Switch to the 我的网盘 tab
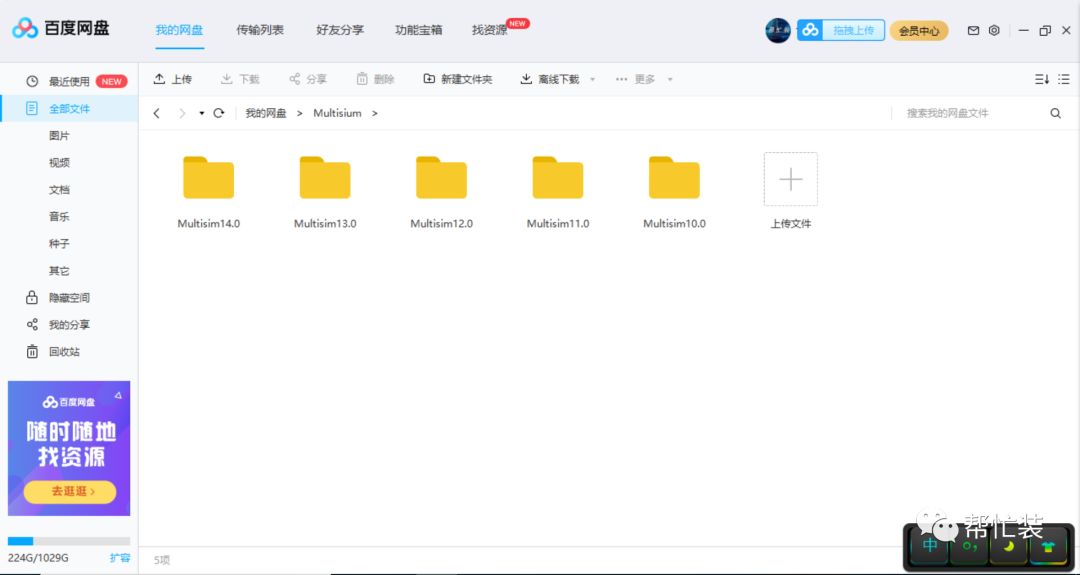The width and height of the screenshot is (1080, 575). (x=179, y=30)
